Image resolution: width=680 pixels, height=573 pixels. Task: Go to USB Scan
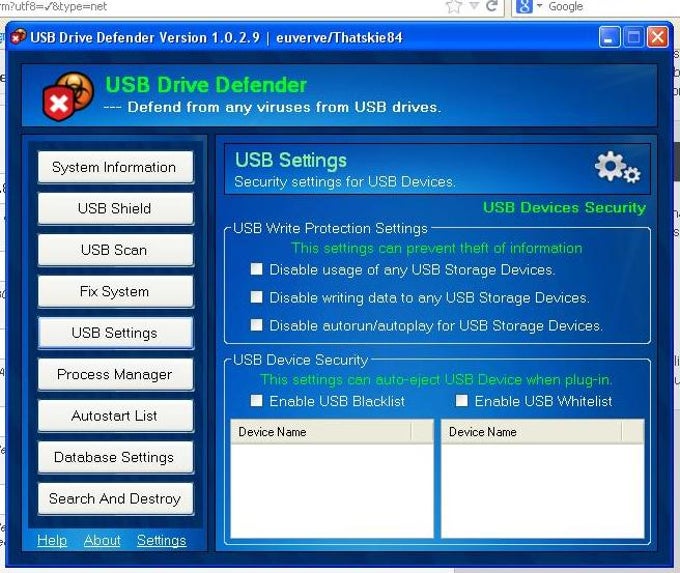[115, 250]
